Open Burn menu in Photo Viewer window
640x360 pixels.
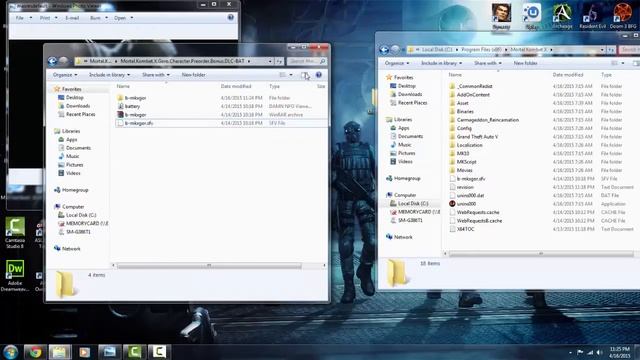[x=99, y=18]
